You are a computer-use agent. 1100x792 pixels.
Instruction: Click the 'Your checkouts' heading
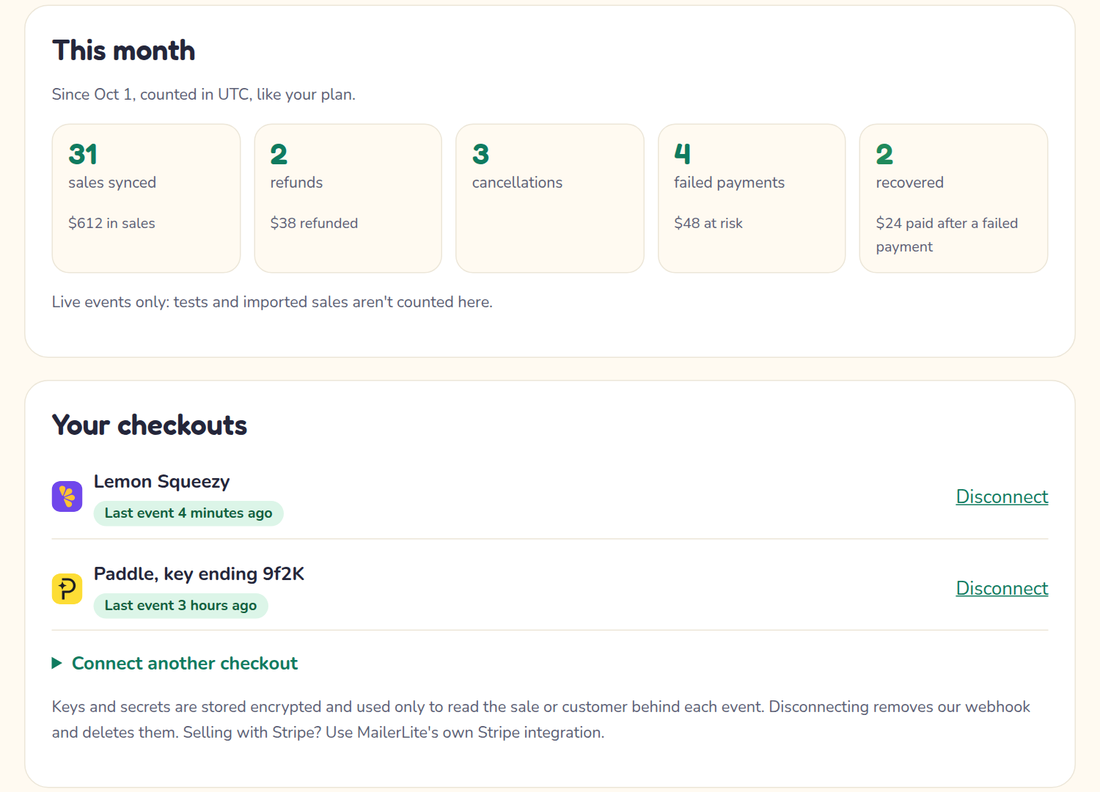point(149,425)
